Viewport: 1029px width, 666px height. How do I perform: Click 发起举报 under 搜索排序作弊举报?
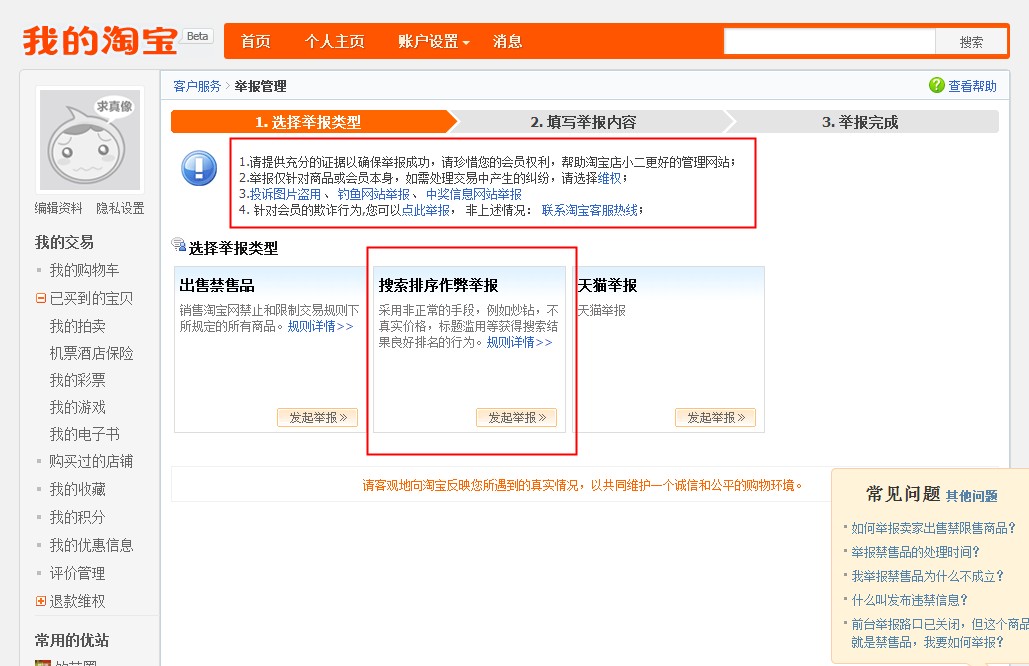(516, 418)
